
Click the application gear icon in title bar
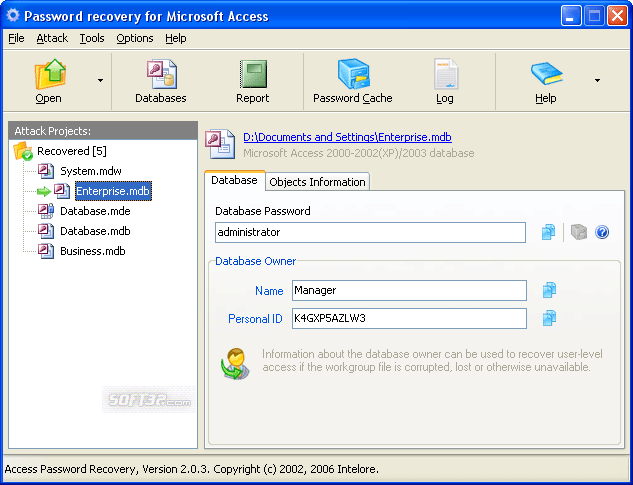tap(13, 16)
